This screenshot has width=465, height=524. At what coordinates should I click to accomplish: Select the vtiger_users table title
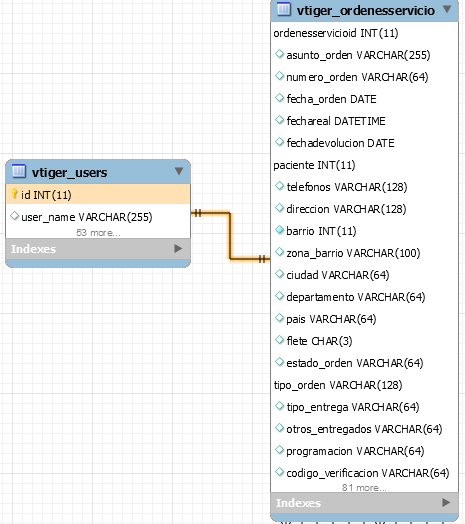tap(70, 172)
